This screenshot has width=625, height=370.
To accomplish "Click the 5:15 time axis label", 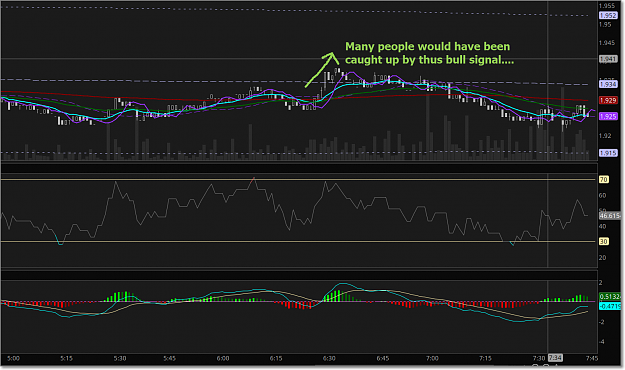I will [x=67, y=358].
